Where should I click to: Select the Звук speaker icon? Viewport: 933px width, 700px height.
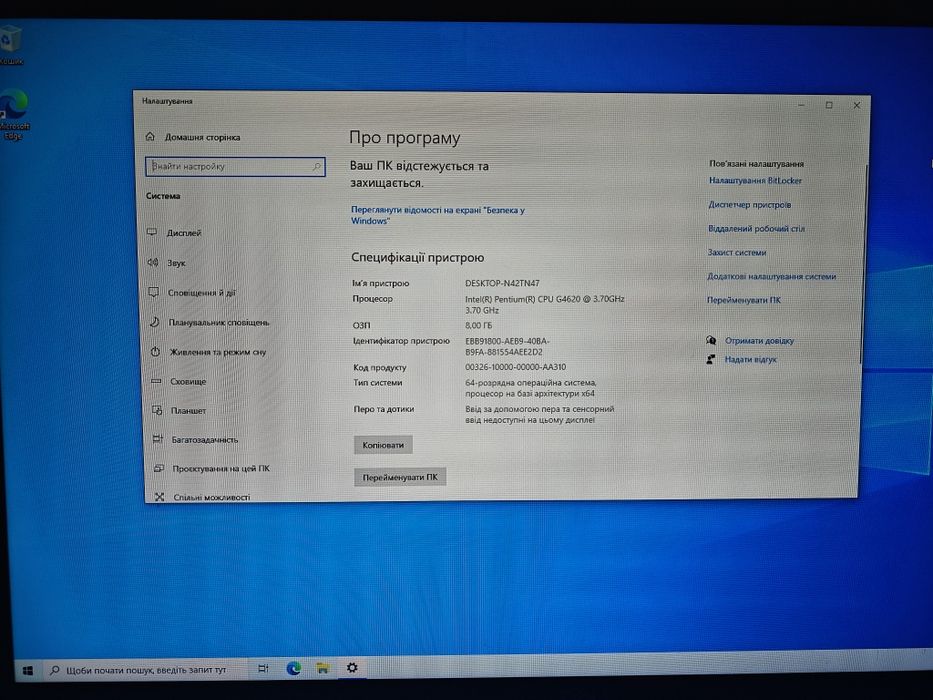coord(153,262)
